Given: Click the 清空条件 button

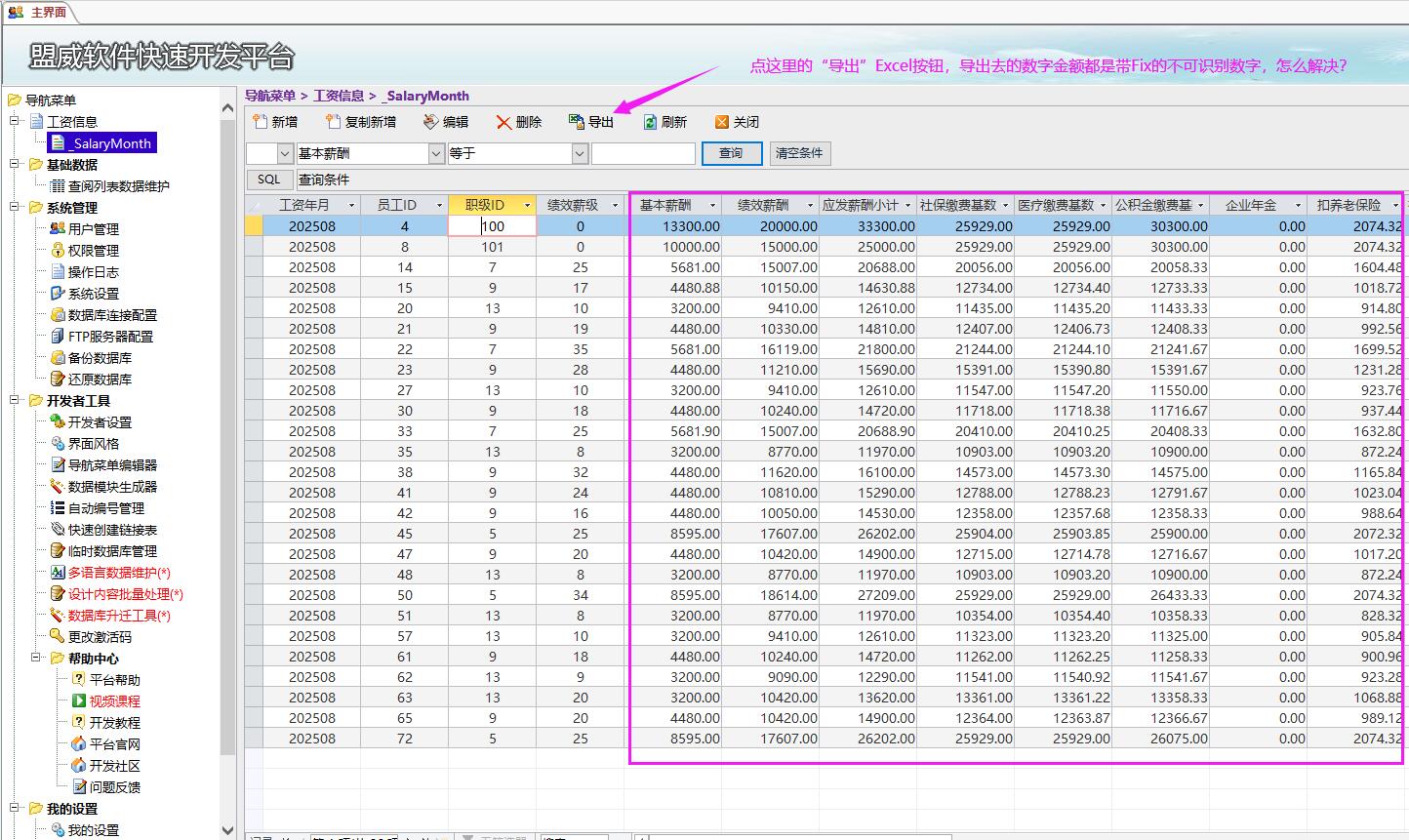Looking at the screenshot, I should (x=799, y=153).
